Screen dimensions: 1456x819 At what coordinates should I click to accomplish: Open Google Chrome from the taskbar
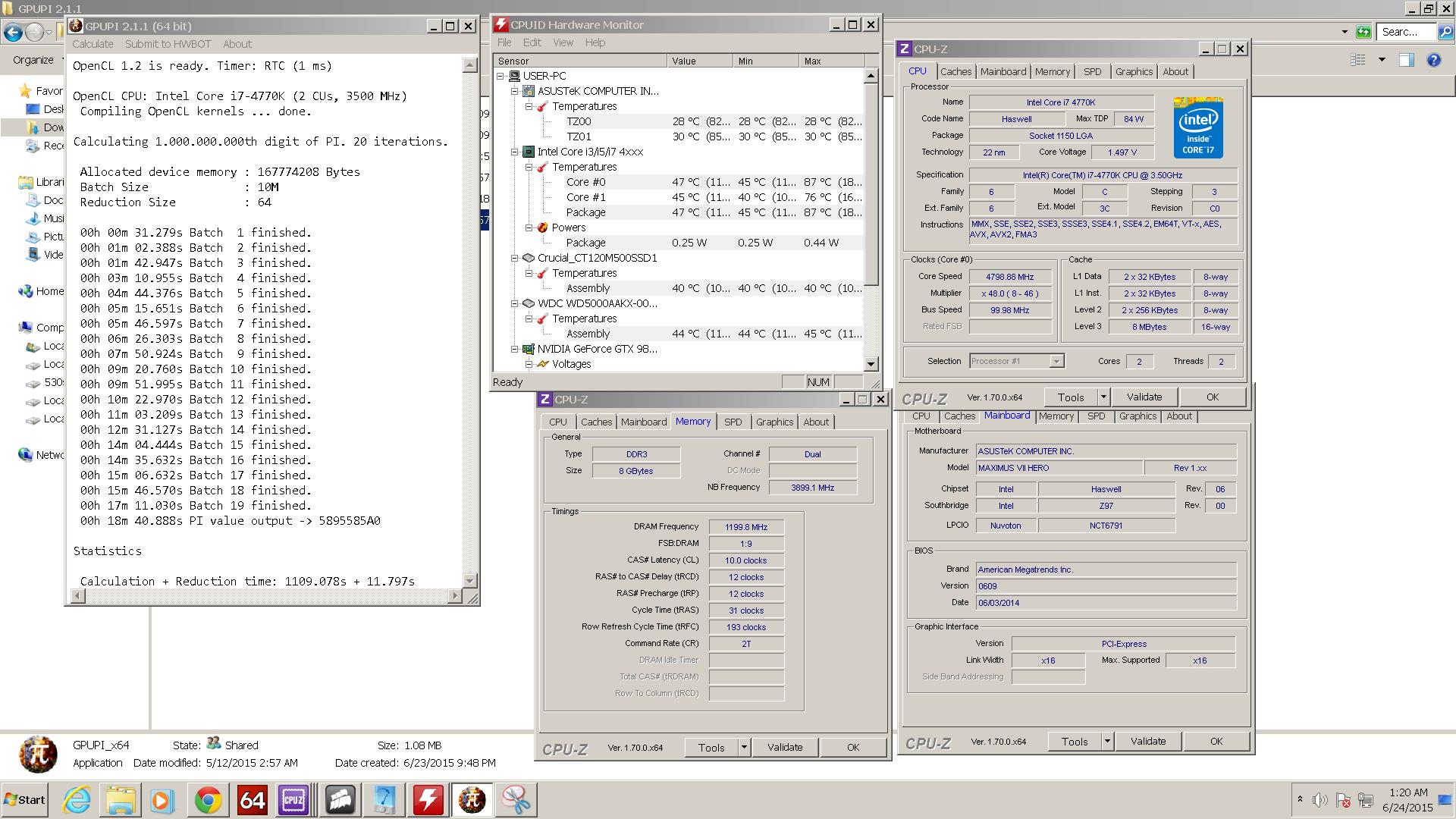pos(208,800)
